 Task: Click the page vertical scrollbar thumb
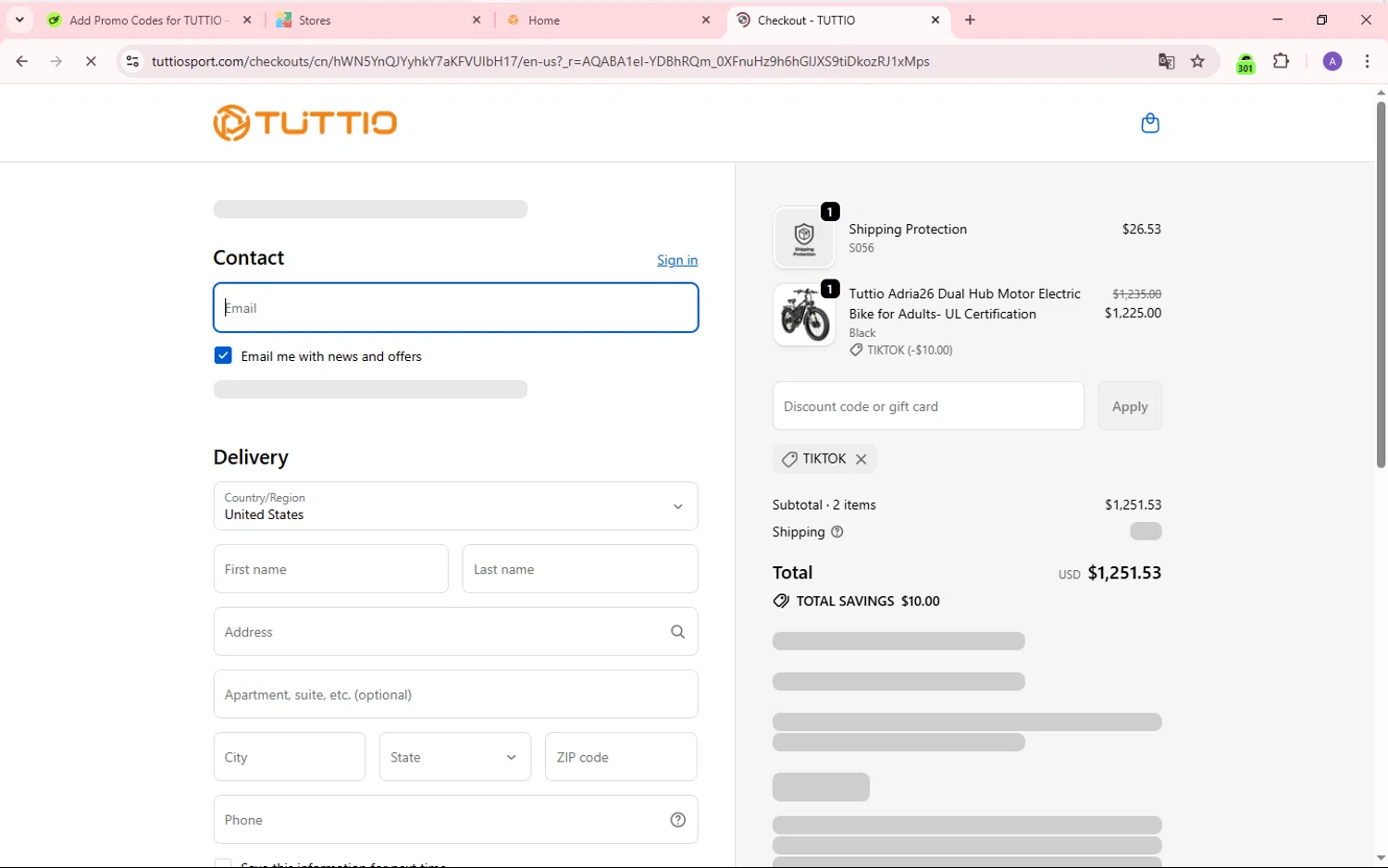1381,283
